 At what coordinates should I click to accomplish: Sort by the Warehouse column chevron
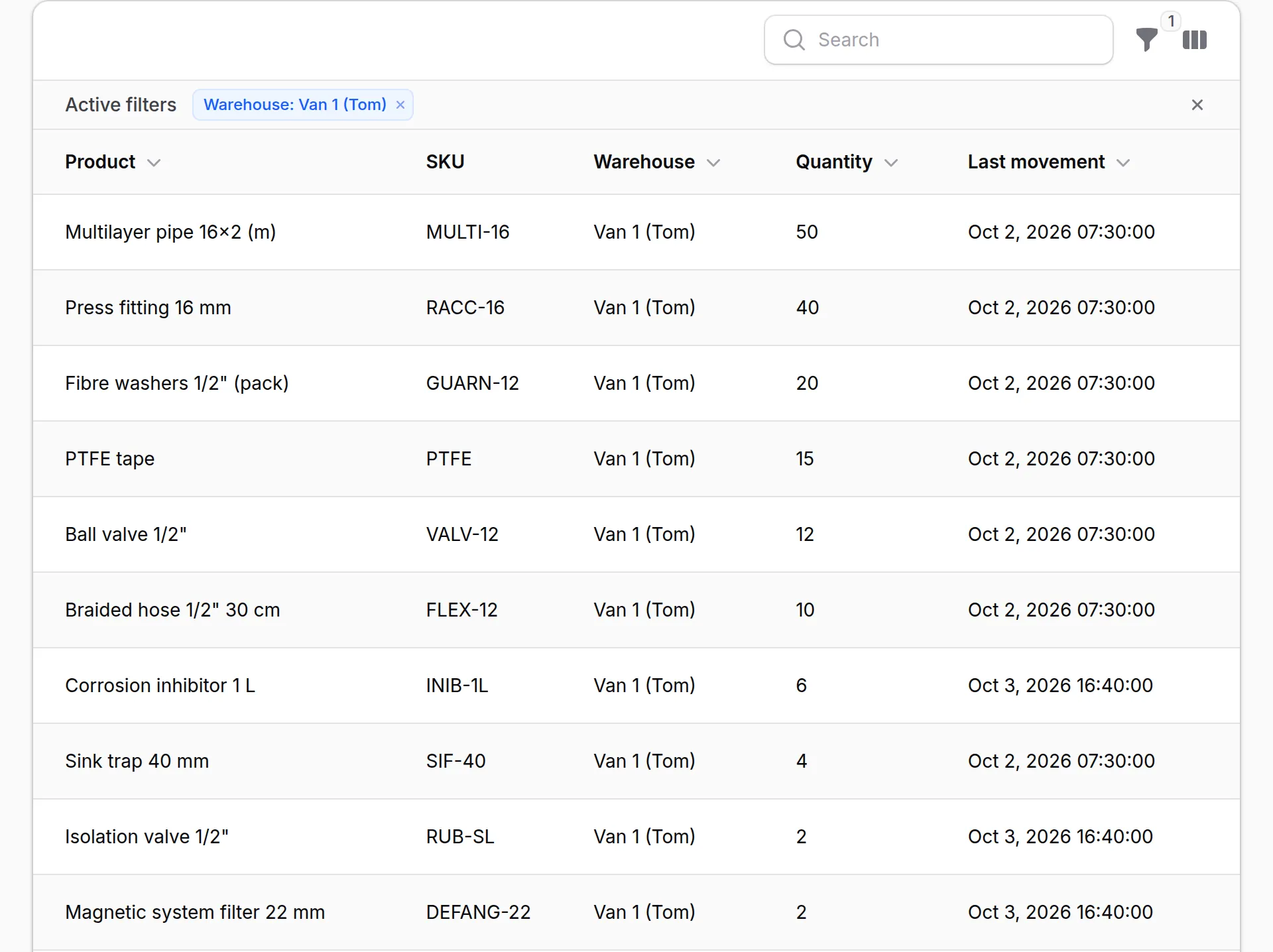(x=713, y=162)
